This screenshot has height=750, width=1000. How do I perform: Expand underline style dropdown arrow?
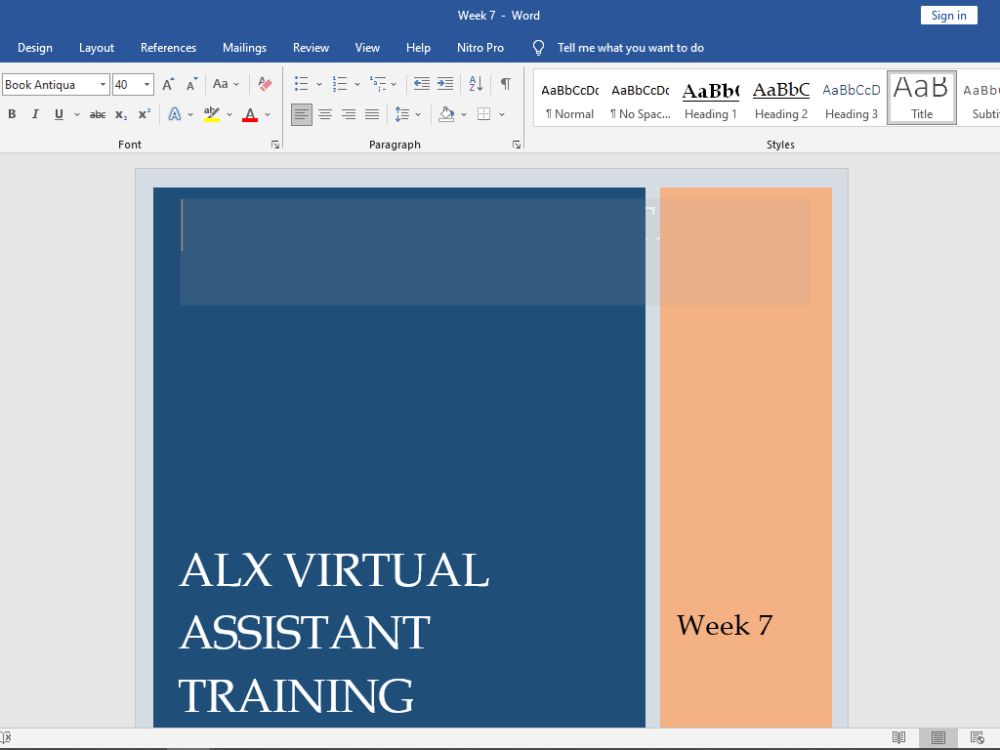click(77, 115)
